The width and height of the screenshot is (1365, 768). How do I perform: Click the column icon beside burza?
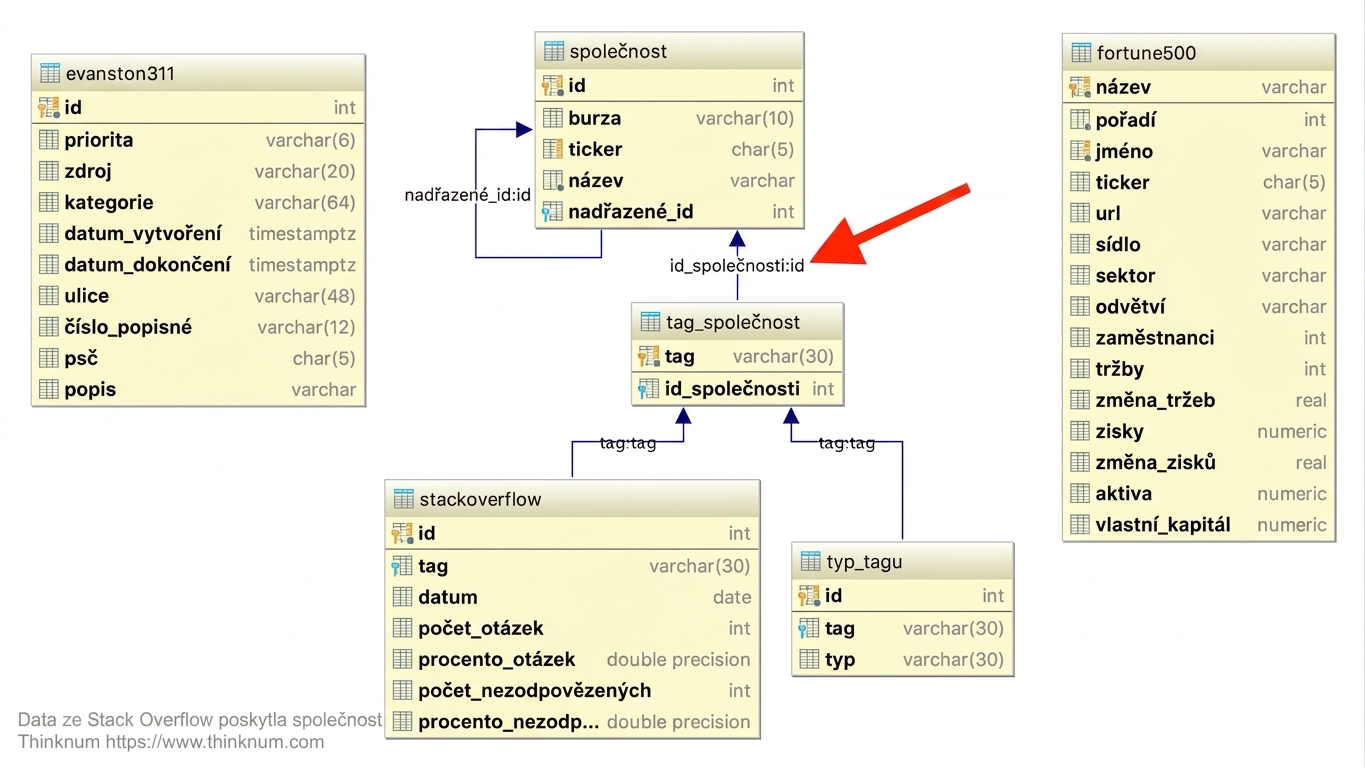[x=553, y=118]
